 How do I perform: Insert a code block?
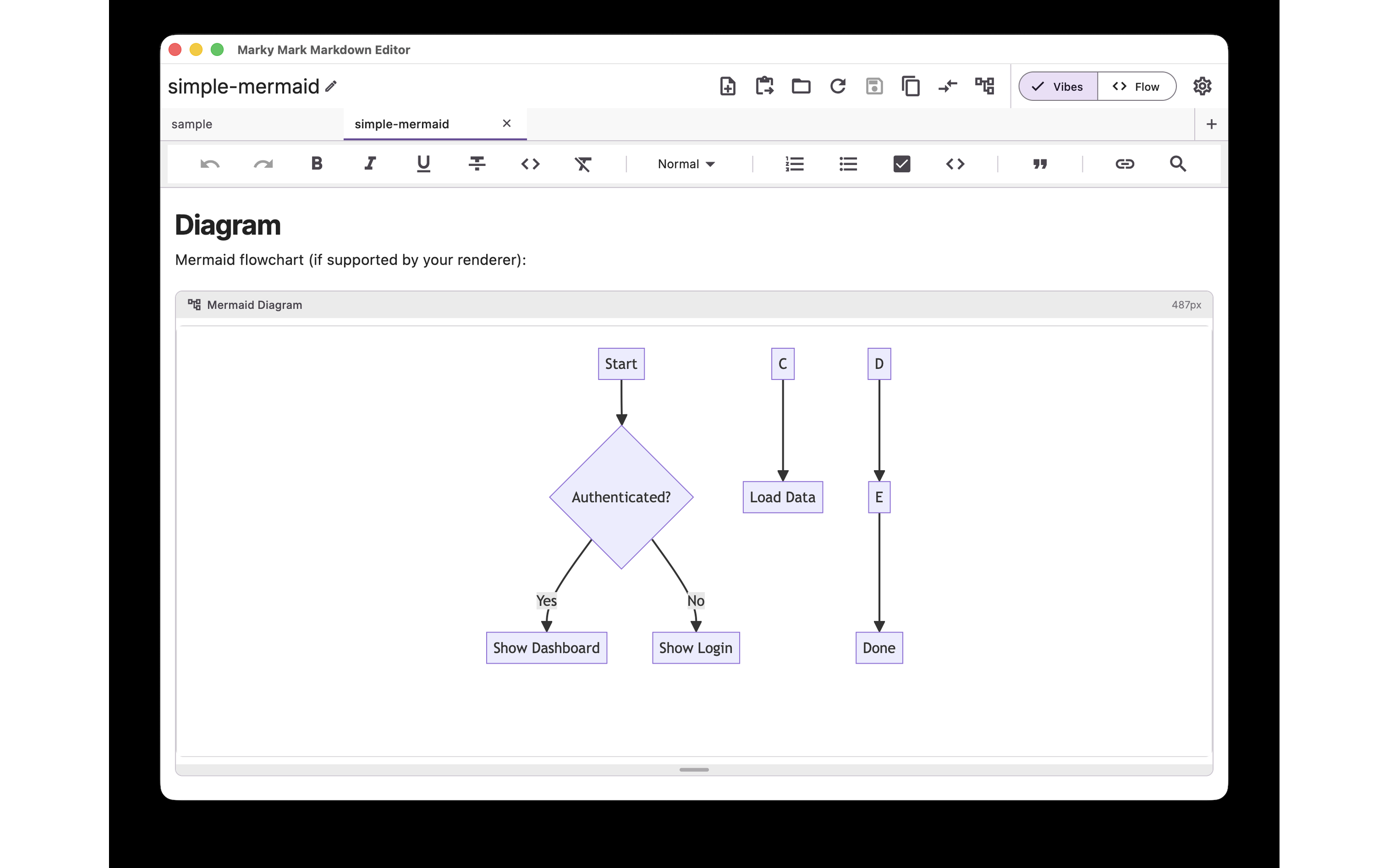[x=955, y=164]
